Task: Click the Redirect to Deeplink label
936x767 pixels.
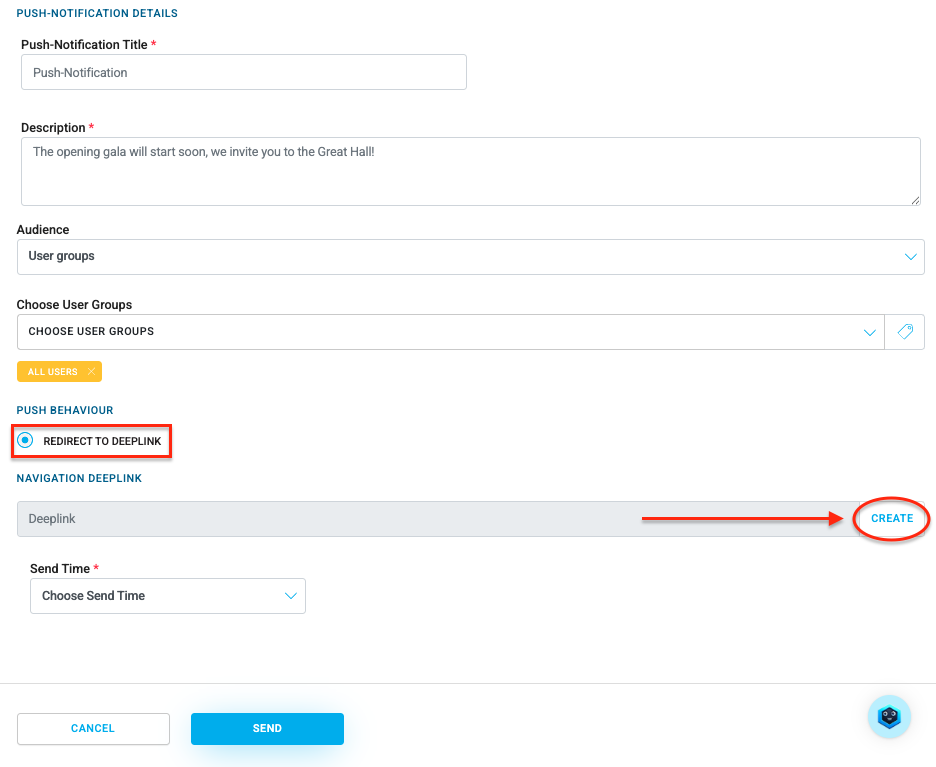Action: click(x=102, y=441)
